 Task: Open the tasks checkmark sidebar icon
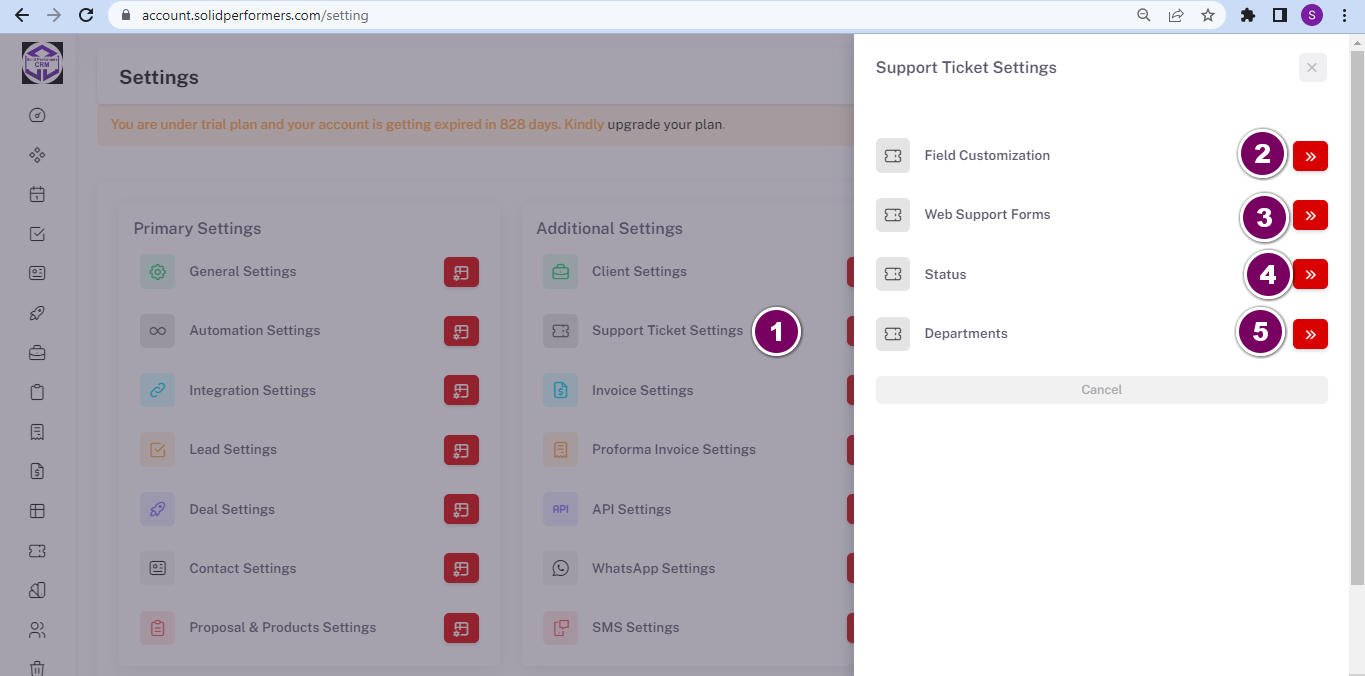coord(37,234)
